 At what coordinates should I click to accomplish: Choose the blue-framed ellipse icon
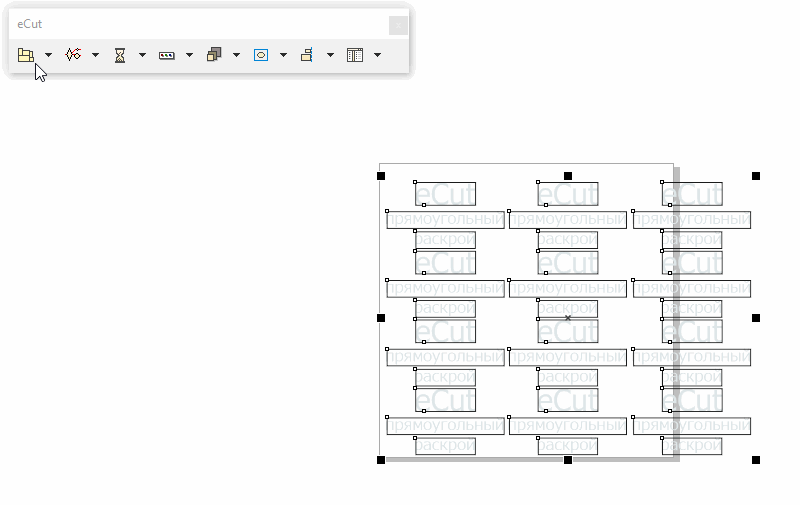261,55
